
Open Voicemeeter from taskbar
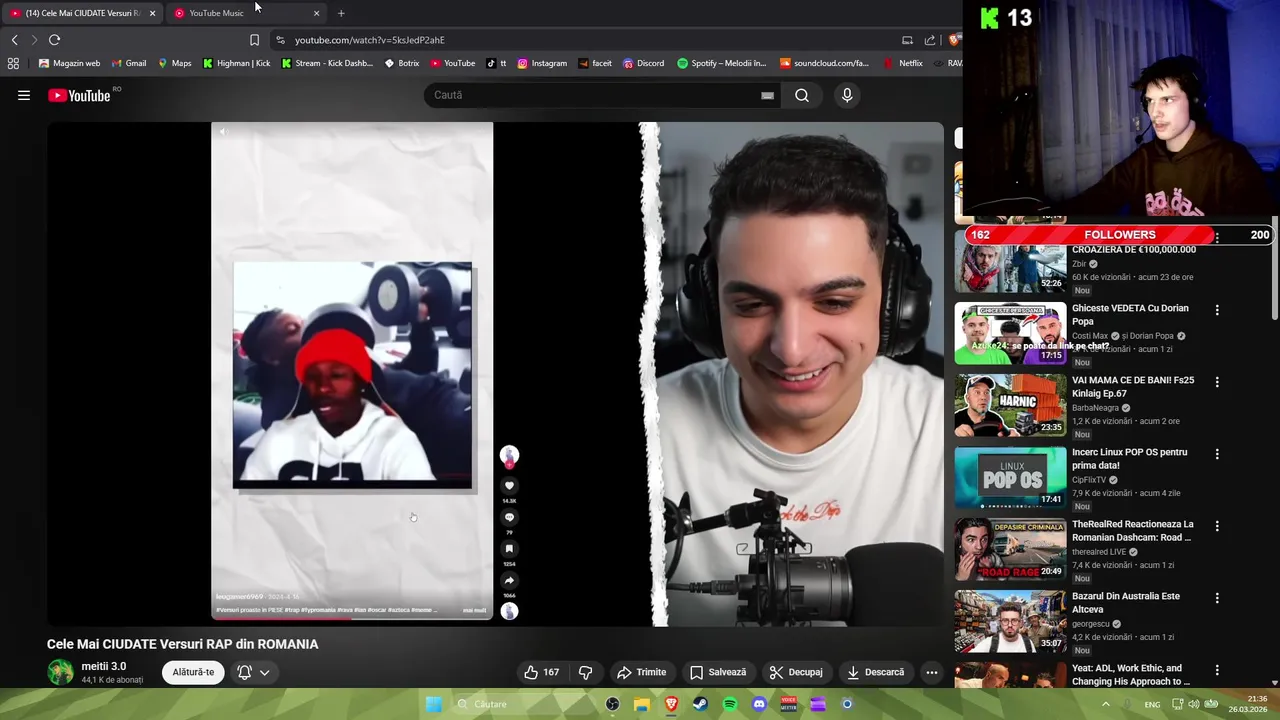(788, 704)
